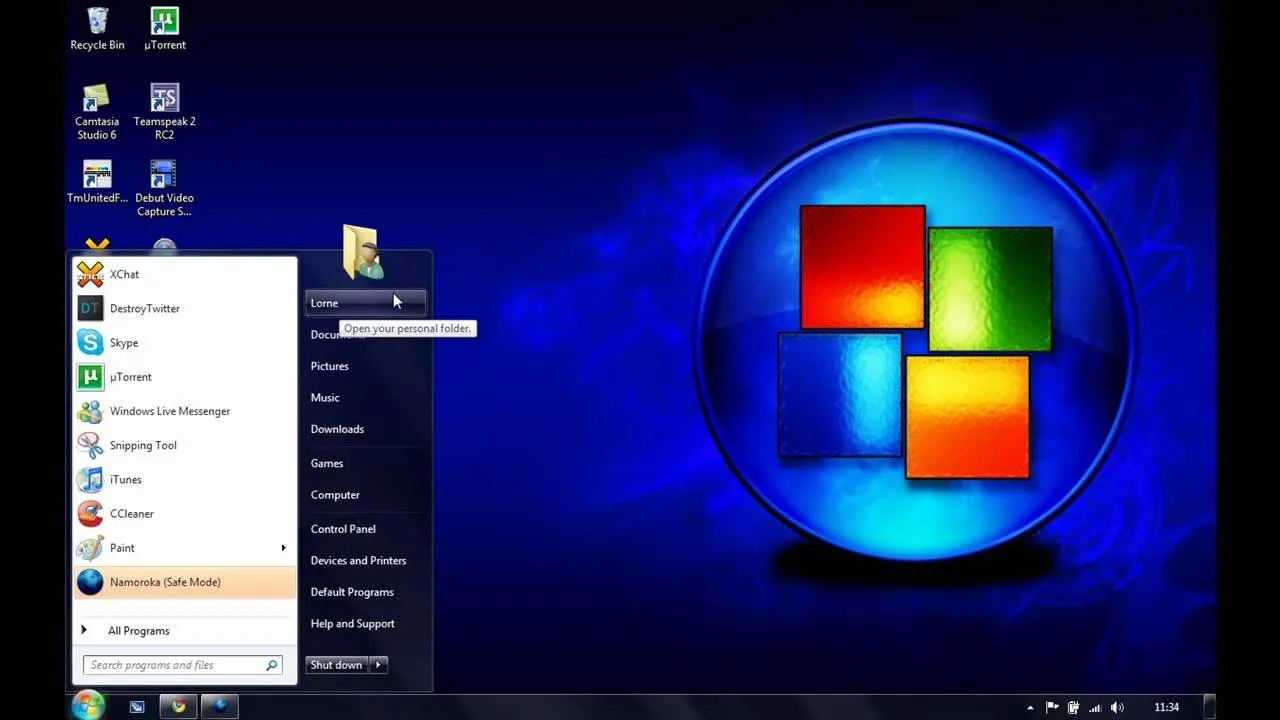Open Devices and Printers

pyautogui.click(x=365, y=561)
